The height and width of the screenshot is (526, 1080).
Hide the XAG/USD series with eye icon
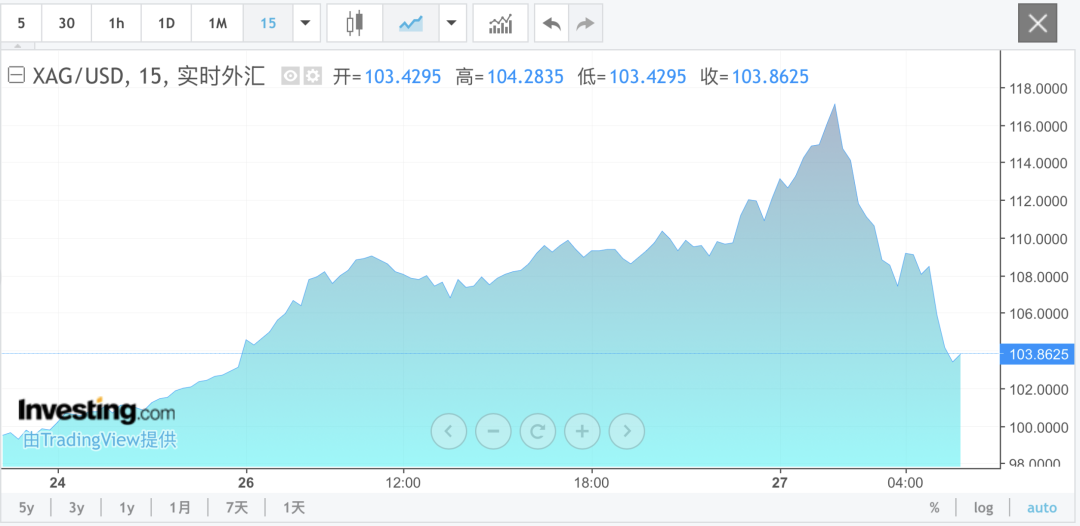pyautogui.click(x=290, y=76)
